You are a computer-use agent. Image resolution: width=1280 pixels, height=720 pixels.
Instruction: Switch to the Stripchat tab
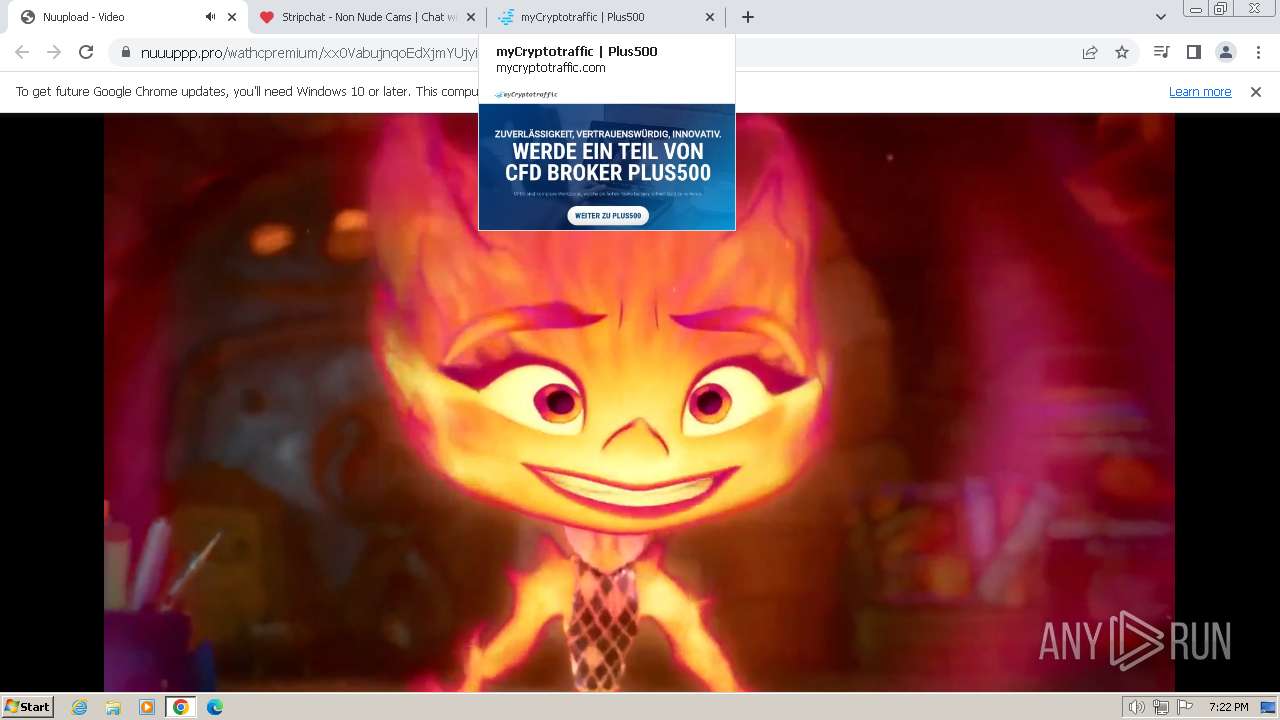(367, 17)
